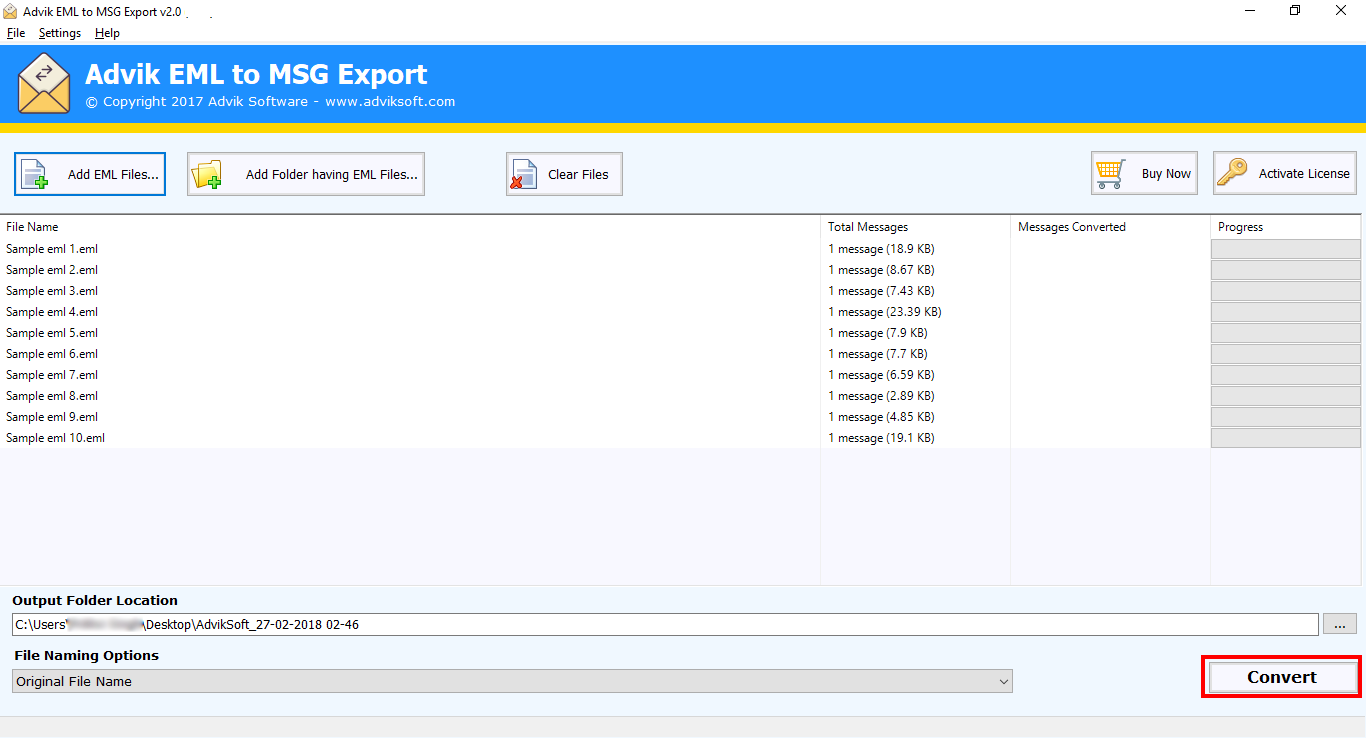Click the Clear Files button label
This screenshot has height=738, width=1366.
click(578, 174)
